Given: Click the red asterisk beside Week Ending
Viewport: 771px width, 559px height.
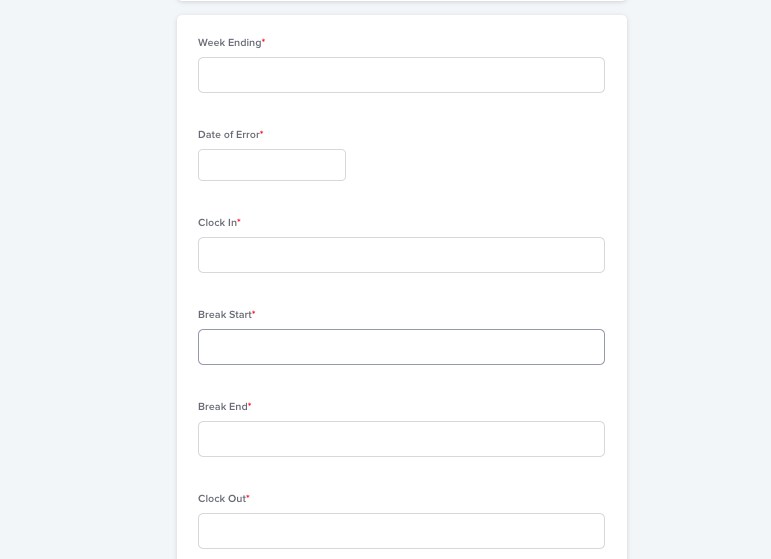Looking at the screenshot, I should pos(263,42).
